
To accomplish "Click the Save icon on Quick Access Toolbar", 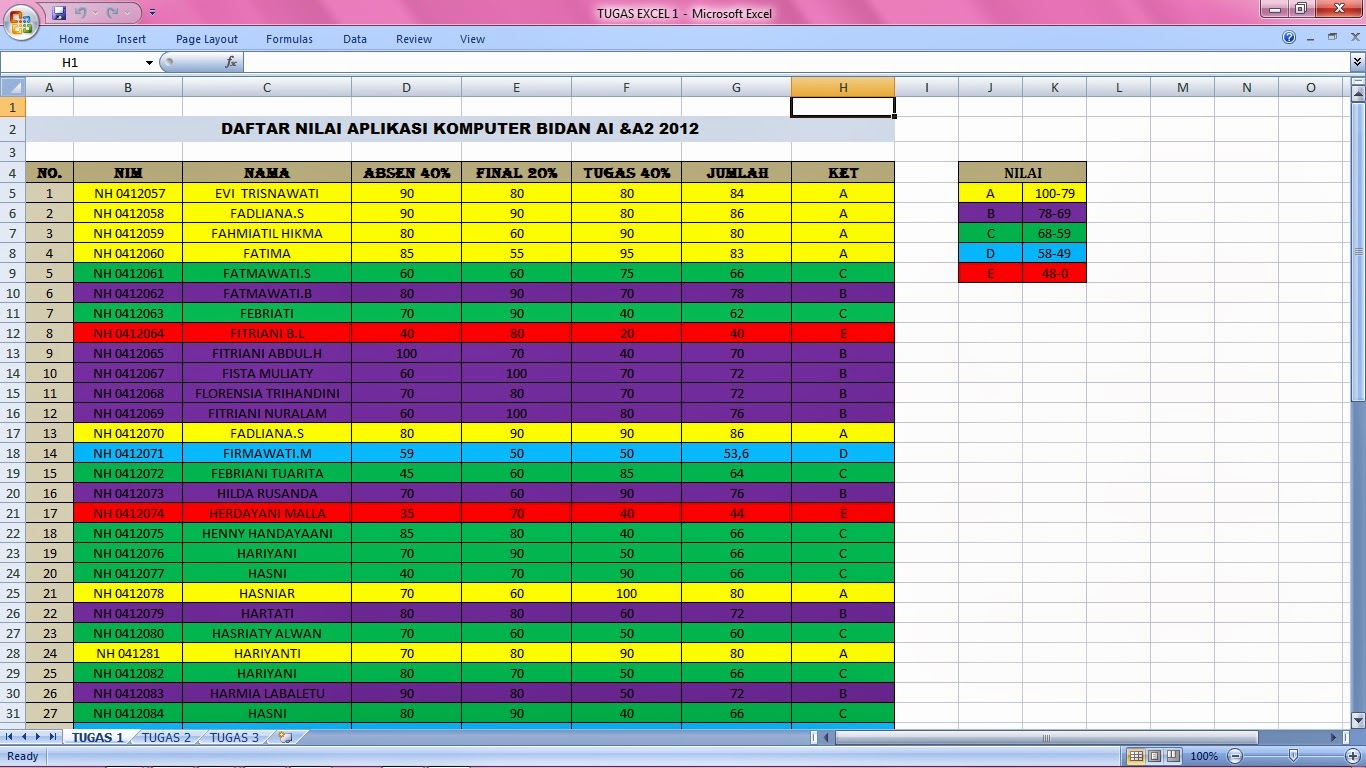I will point(59,12).
